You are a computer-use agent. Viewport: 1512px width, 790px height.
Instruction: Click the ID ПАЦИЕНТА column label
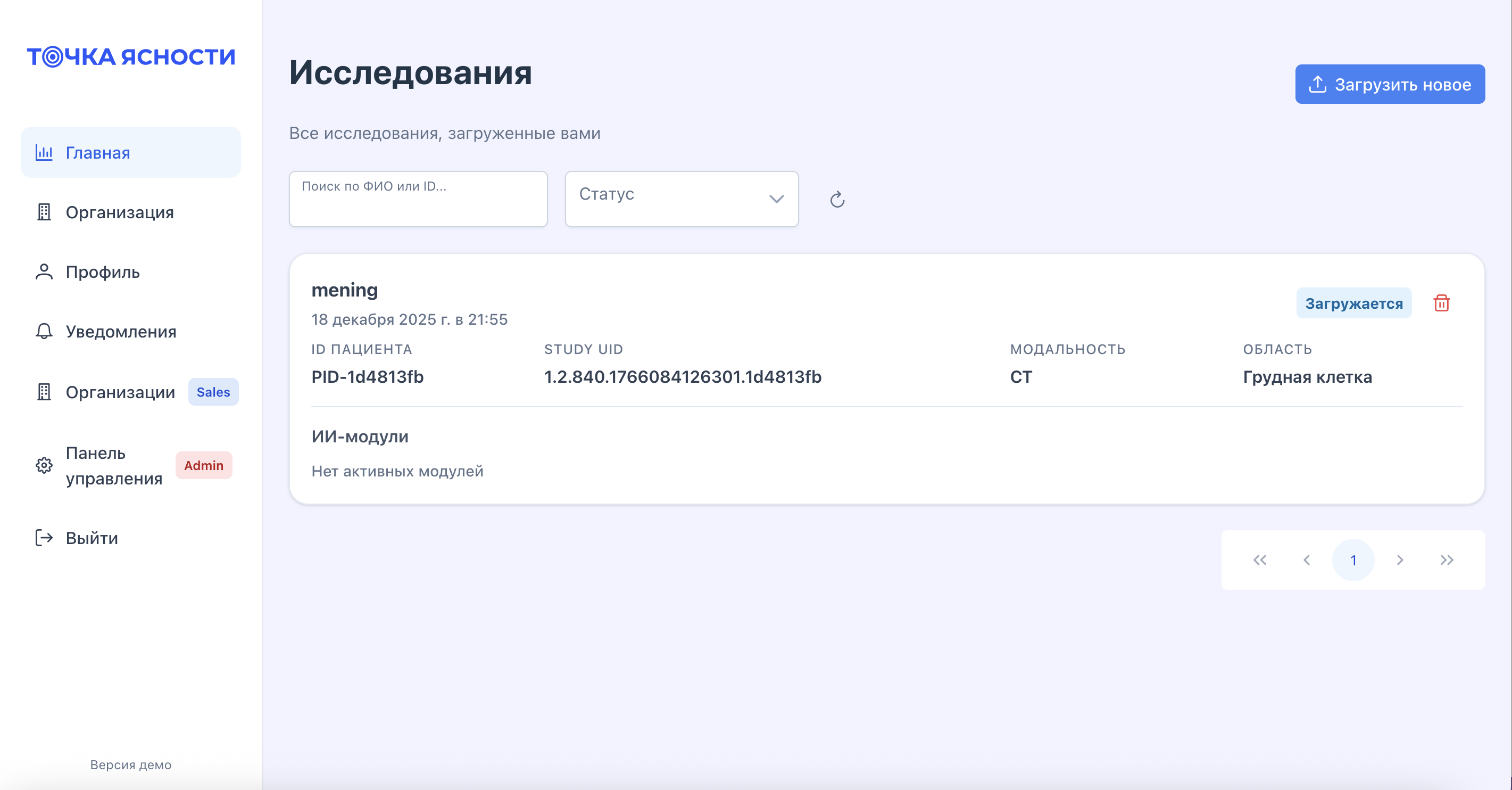click(362, 349)
